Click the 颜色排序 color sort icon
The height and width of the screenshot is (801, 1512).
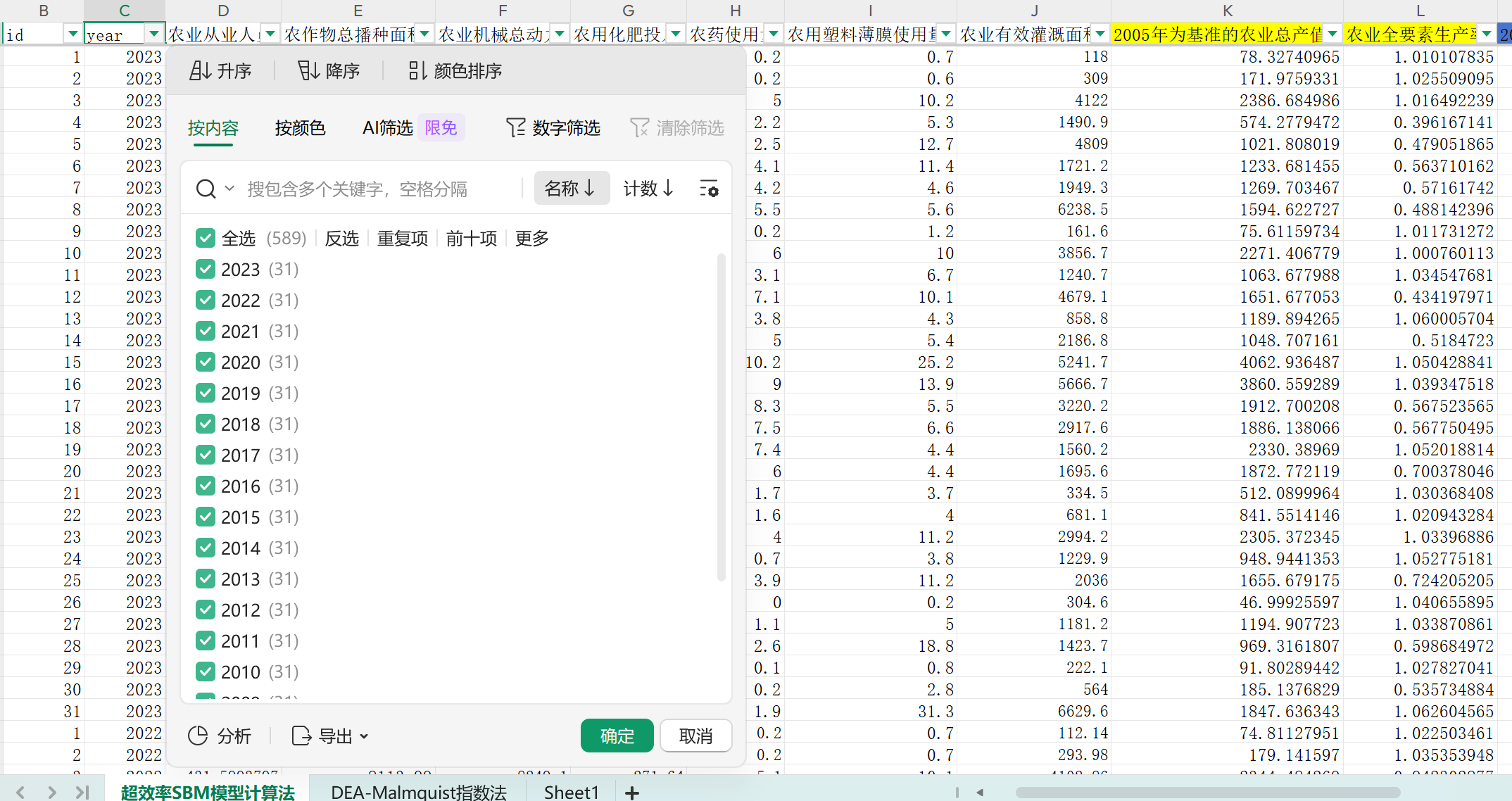(417, 70)
